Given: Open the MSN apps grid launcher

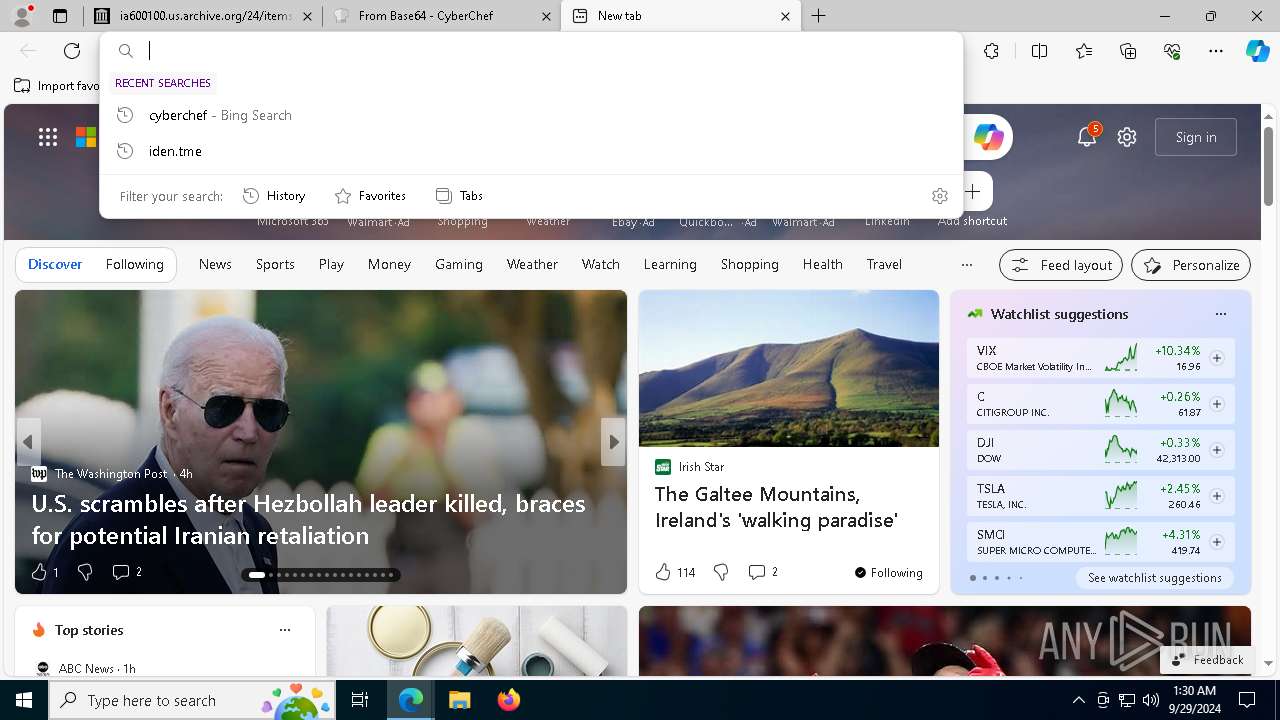Looking at the screenshot, I should tap(48, 137).
